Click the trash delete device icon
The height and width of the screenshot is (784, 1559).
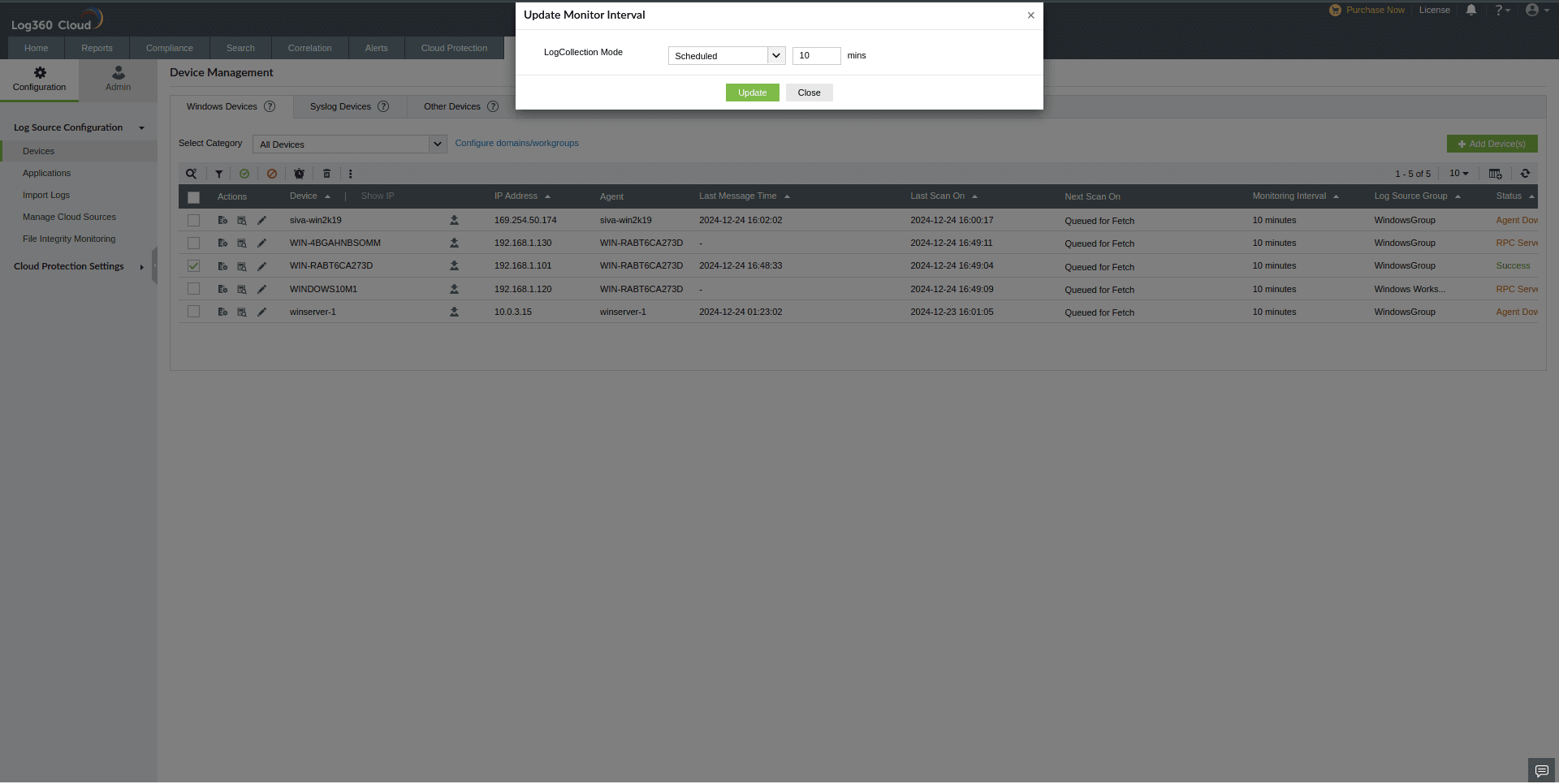pos(326,174)
